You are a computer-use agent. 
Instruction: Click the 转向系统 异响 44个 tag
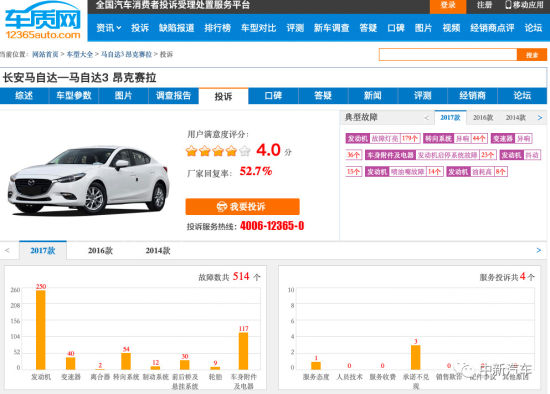coord(455,139)
